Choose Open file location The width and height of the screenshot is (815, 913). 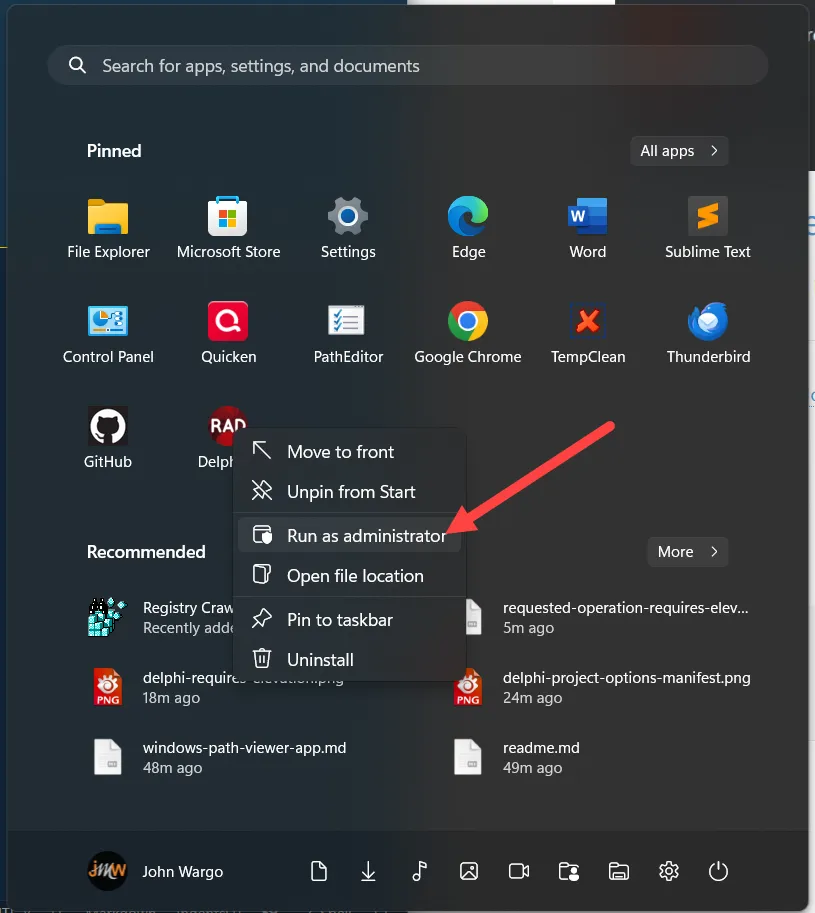point(349,576)
